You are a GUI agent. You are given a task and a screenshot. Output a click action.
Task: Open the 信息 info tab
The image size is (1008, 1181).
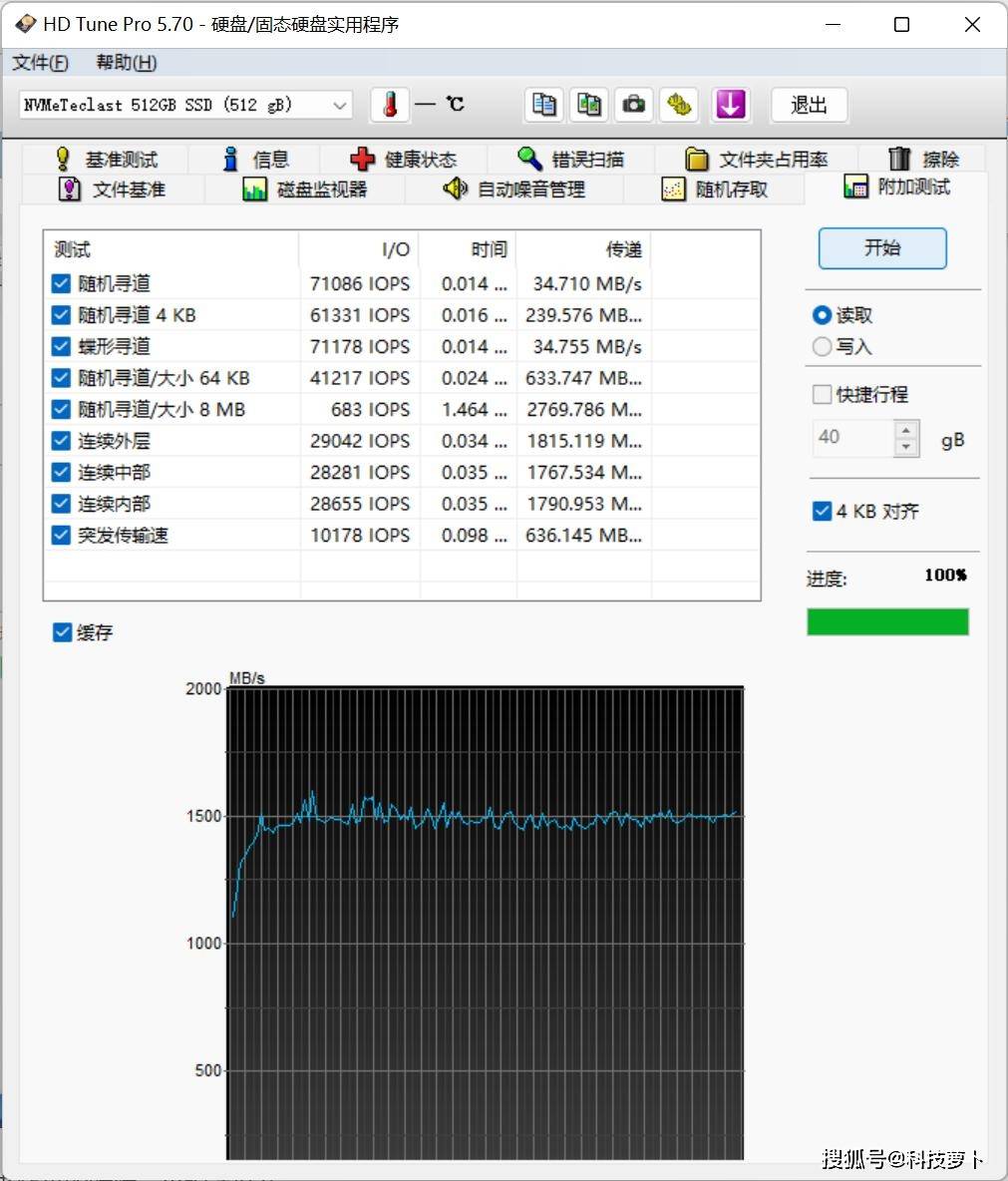255,159
